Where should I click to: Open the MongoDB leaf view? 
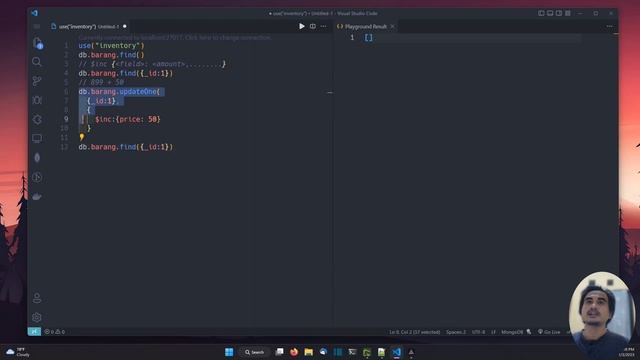pyautogui.click(x=37, y=158)
